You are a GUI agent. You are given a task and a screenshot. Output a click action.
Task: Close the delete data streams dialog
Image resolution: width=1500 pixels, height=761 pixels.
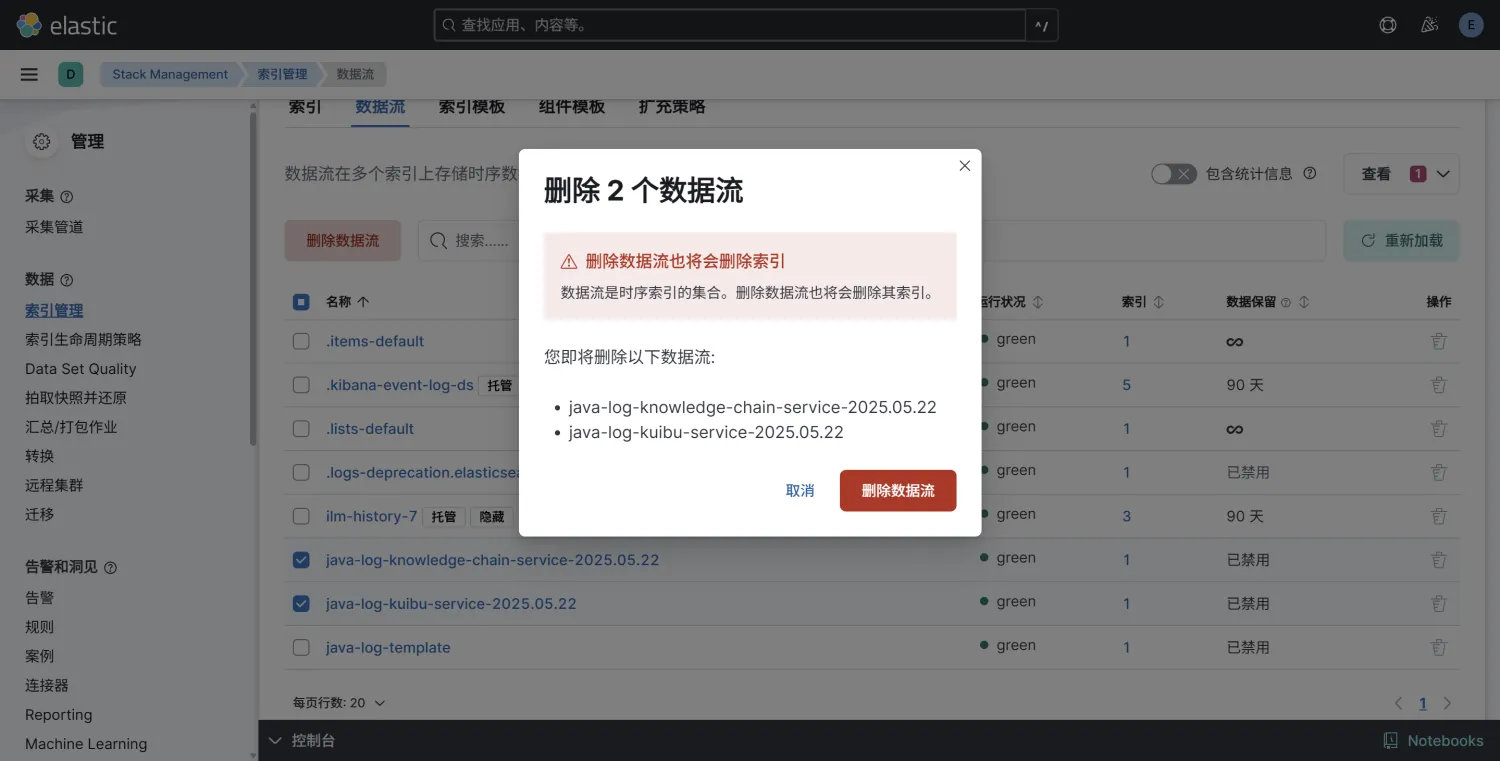[x=964, y=166]
